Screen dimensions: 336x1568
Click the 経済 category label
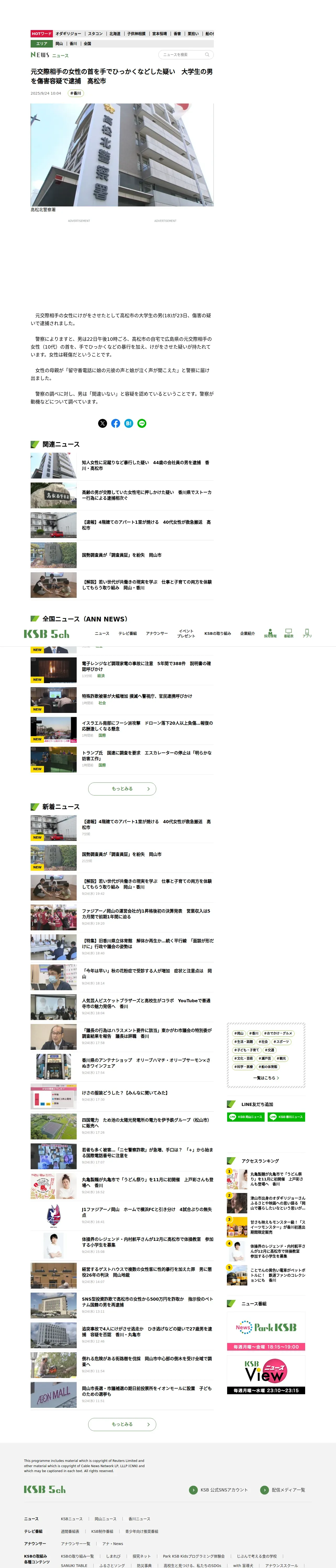[101, 676]
